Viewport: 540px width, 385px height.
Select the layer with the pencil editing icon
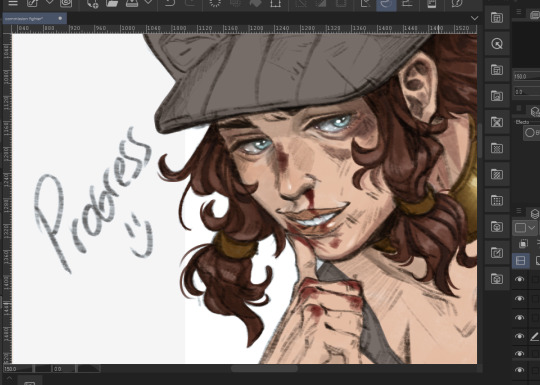click(534, 336)
